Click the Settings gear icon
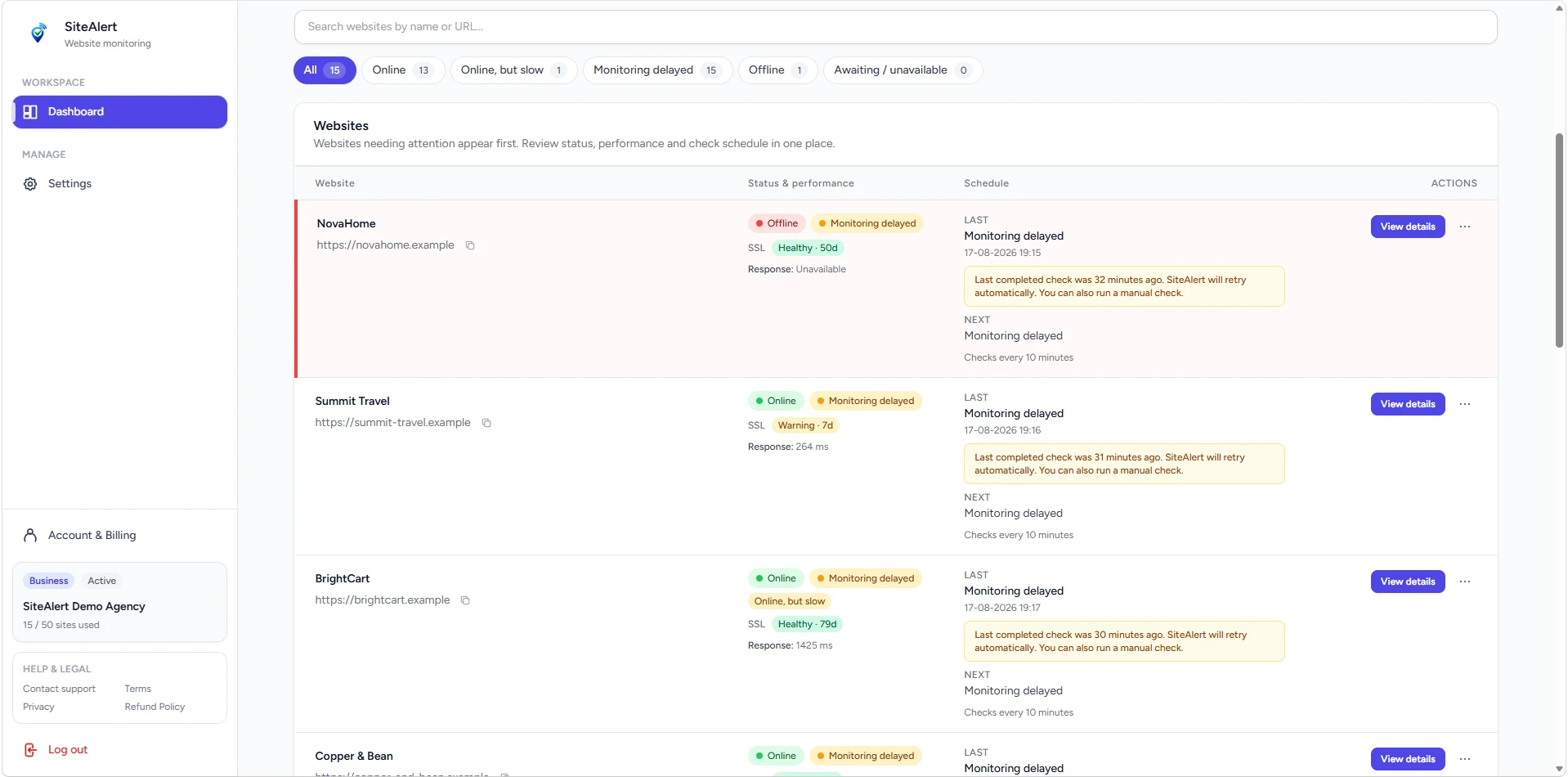Screen dimensions: 1568x777 click(30, 184)
